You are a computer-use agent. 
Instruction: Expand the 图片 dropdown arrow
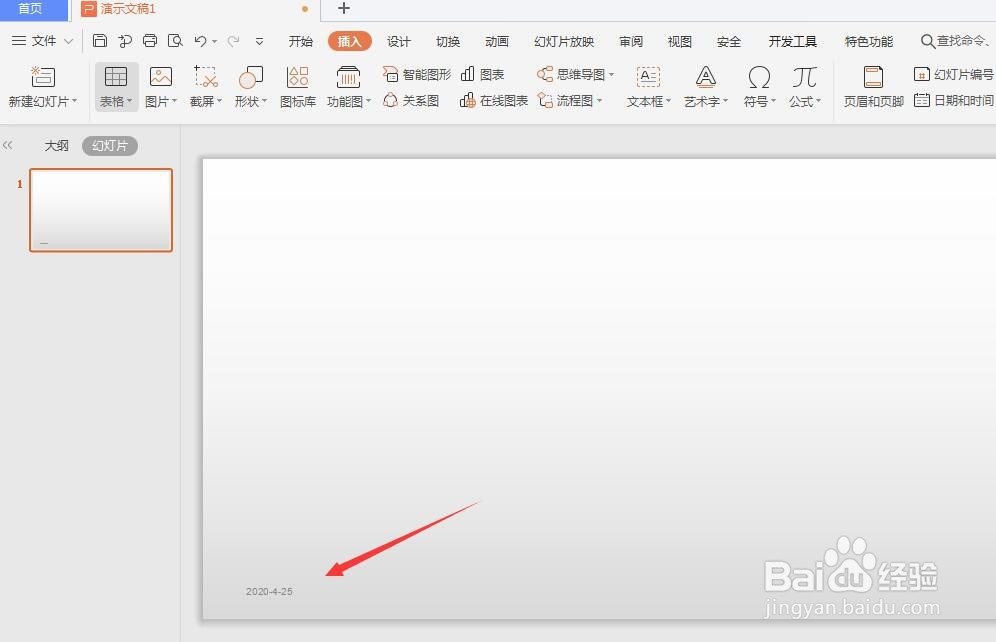click(175, 100)
